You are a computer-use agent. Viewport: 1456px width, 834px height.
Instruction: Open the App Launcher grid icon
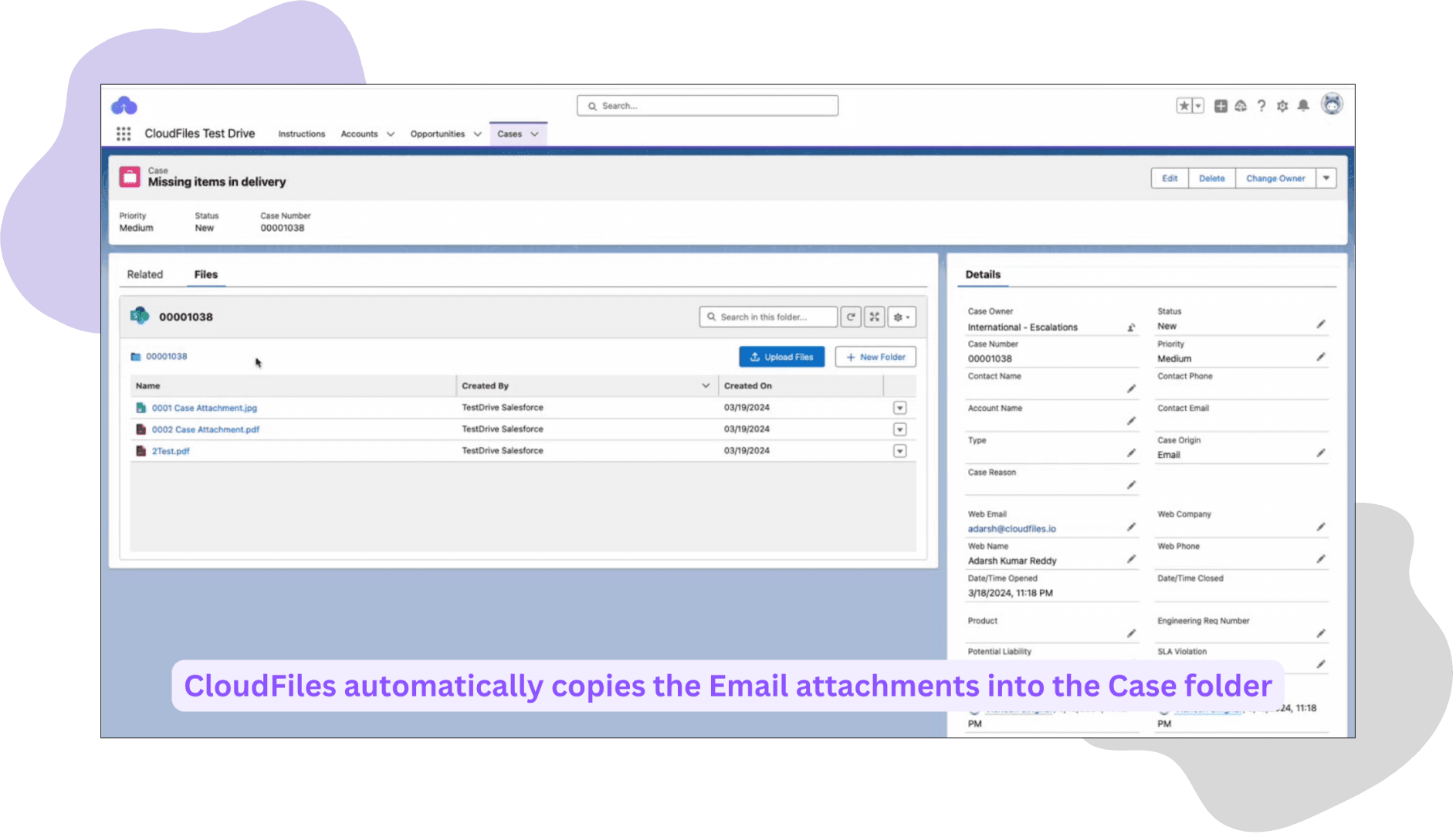[x=124, y=134]
